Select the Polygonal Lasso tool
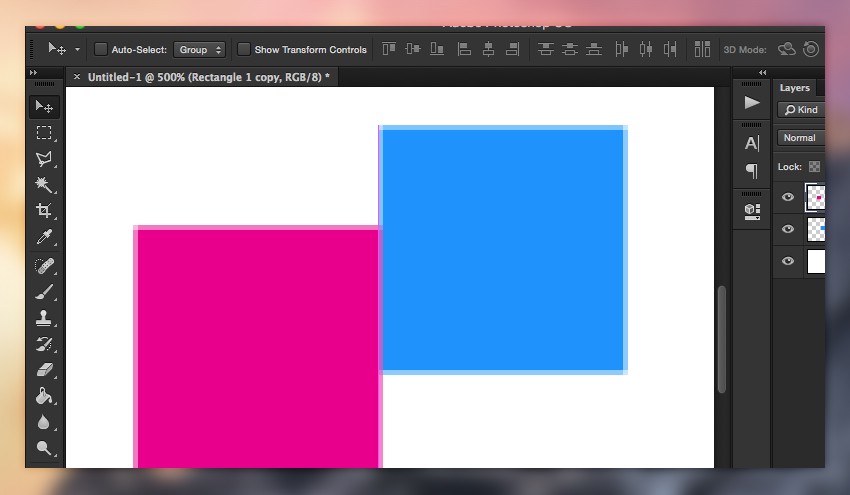 (x=44, y=159)
